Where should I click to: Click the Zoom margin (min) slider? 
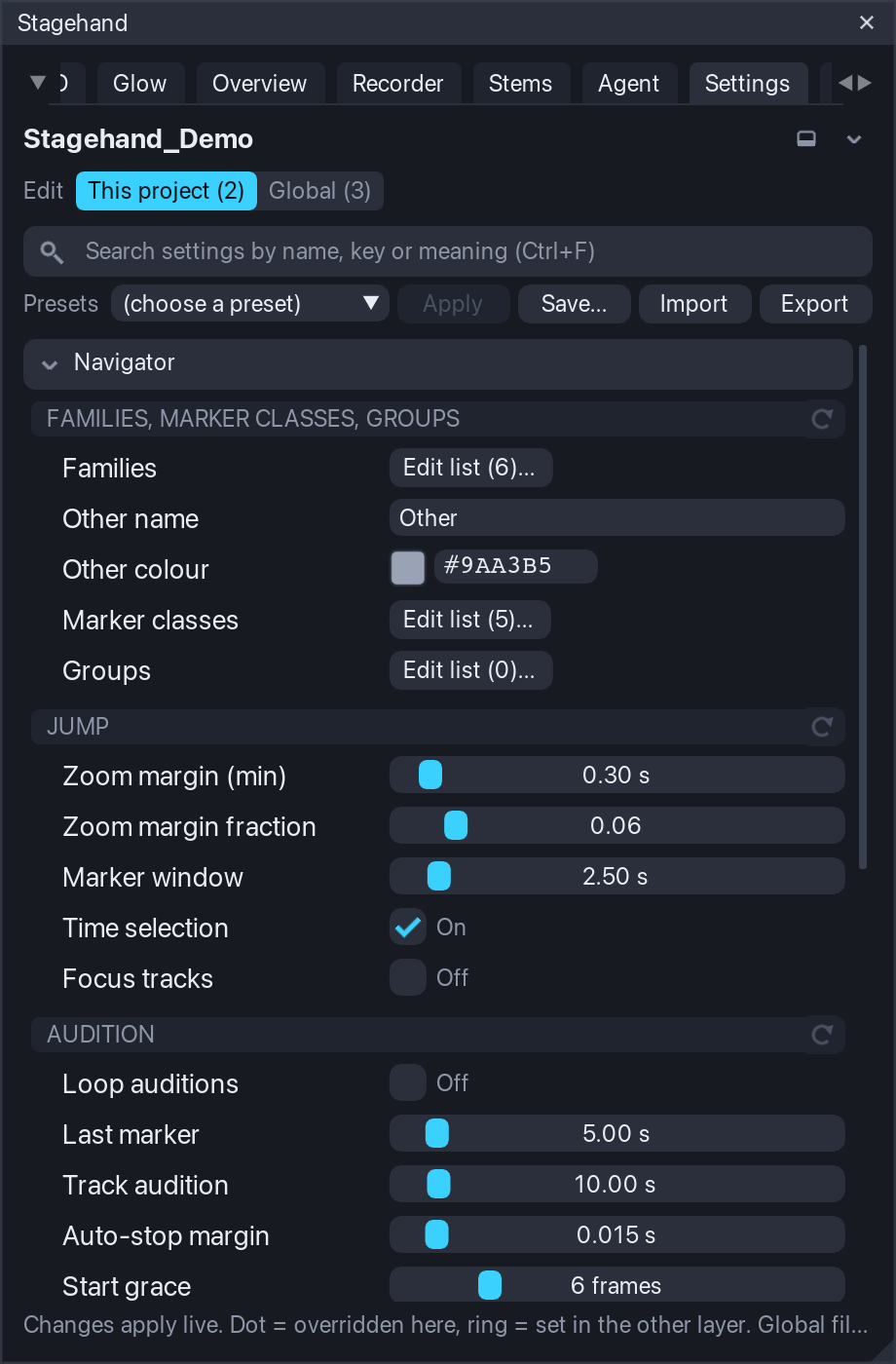[x=617, y=776]
